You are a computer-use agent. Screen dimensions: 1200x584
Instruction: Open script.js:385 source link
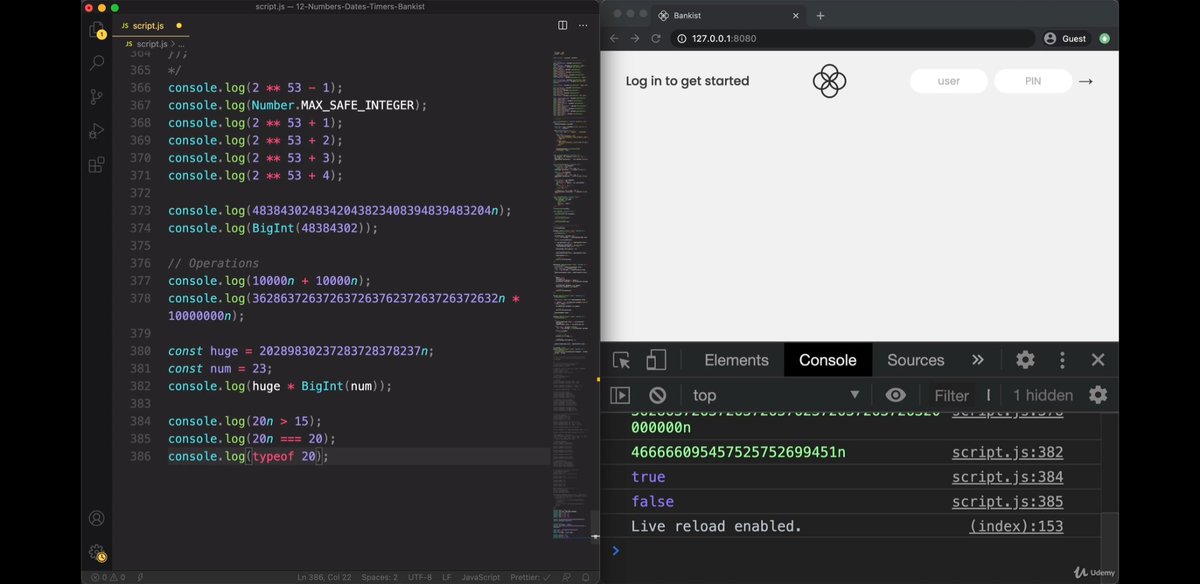[x=1007, y=501]
